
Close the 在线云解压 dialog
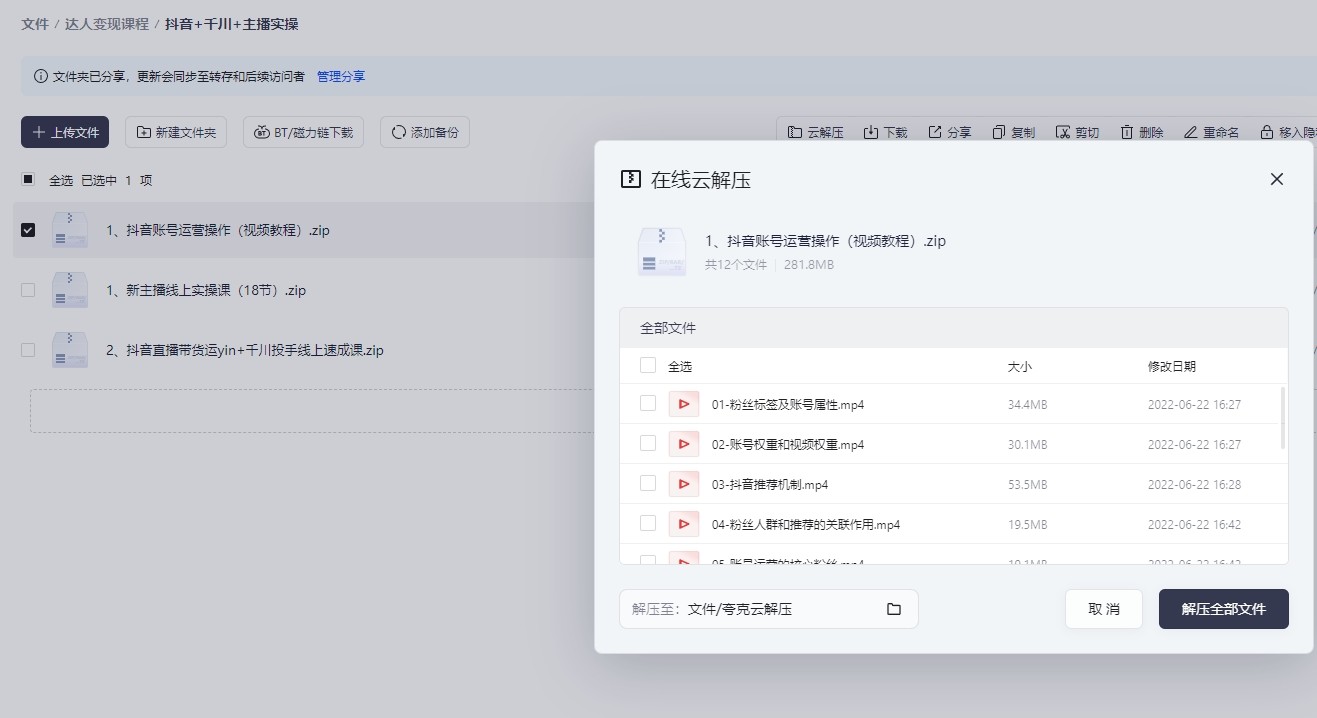tap(1276, 179)
